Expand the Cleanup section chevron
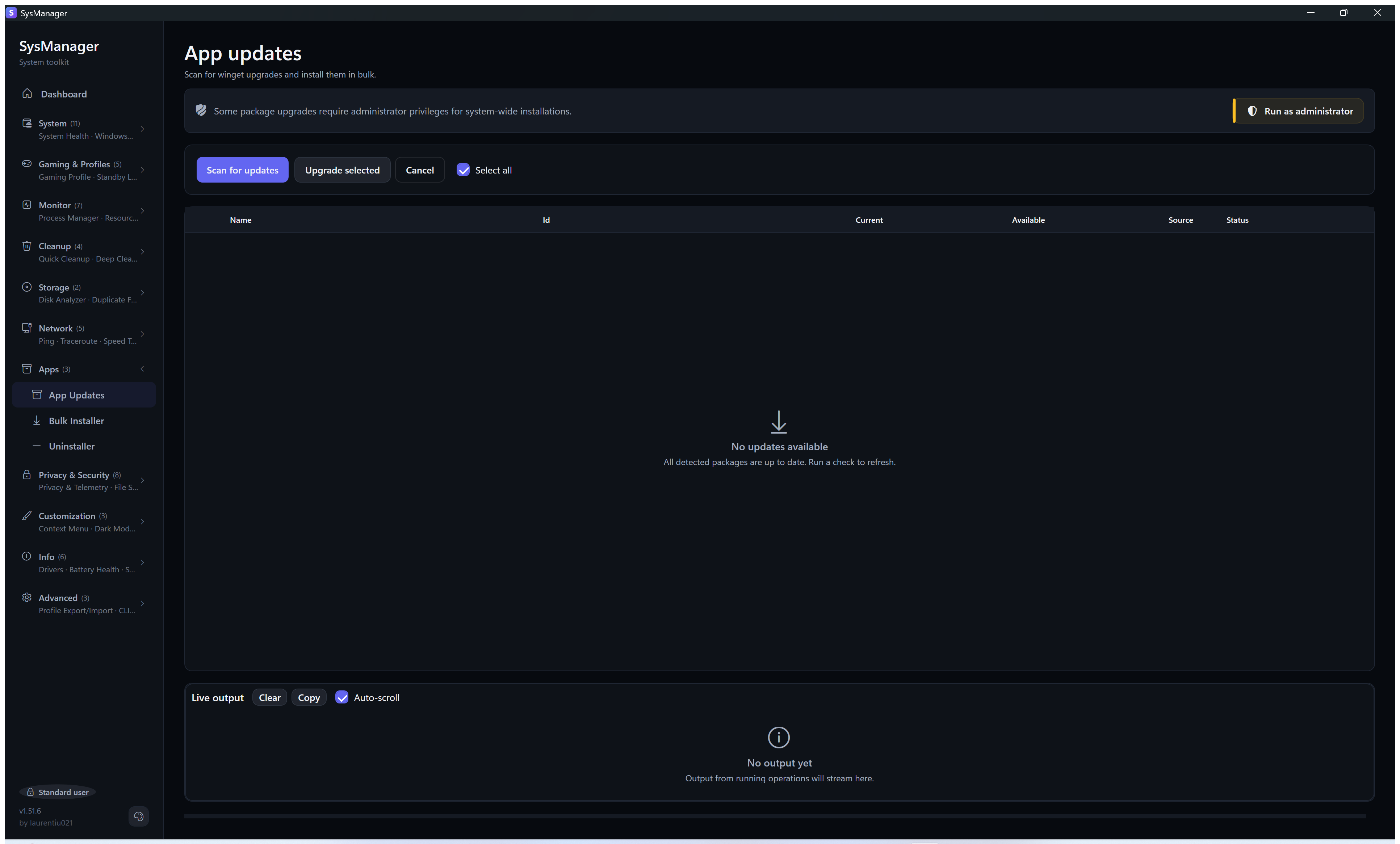Viewport: 1400px width, 844px height. click(x=143, y=252)
